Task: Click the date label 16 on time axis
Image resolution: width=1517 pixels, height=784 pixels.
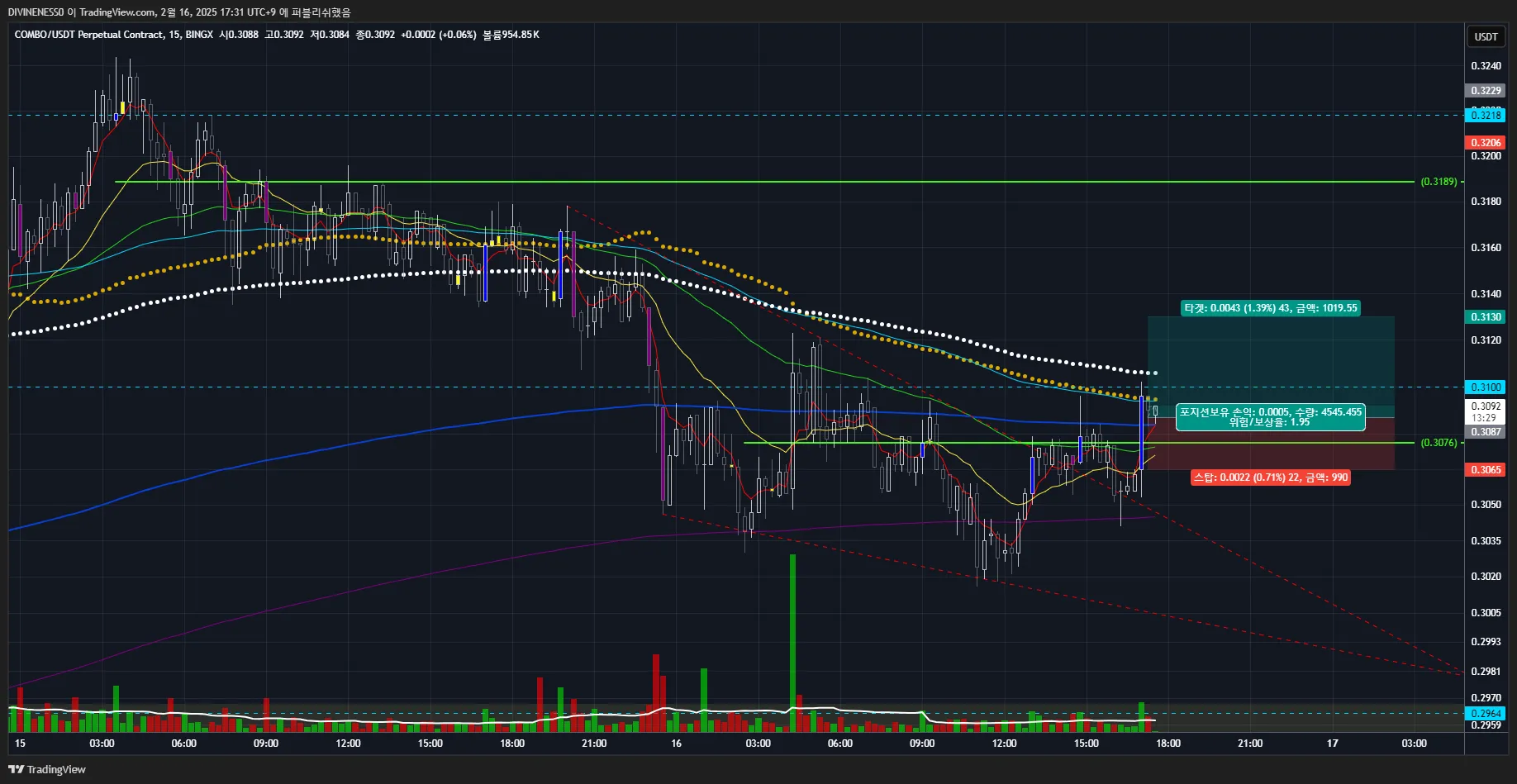Action: click(676, 744)
